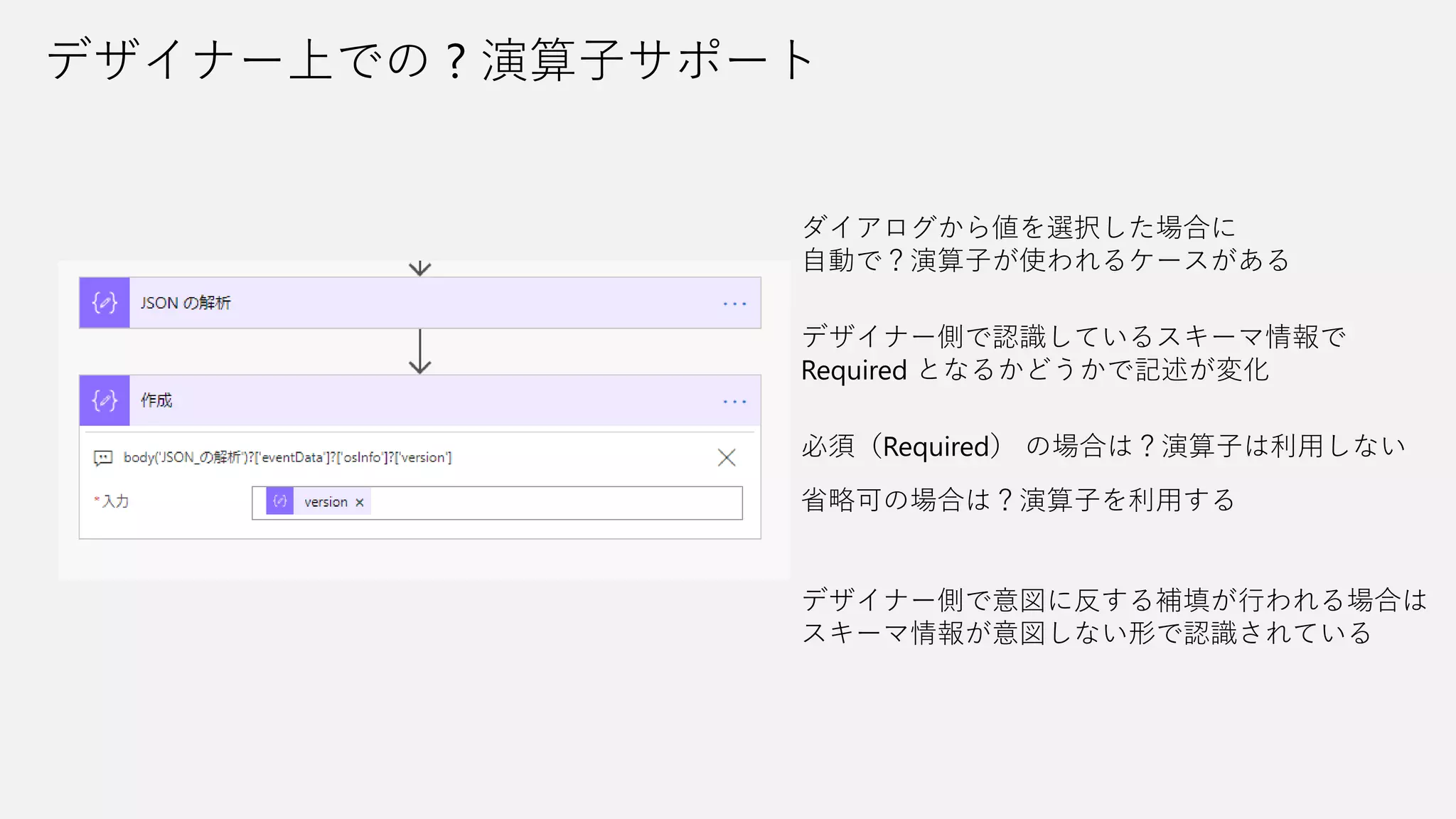Open the JSON の解析 ellipsis menu
This screenshot has width=1456, height=819.
pyautogui.click(x=734, y=304)
